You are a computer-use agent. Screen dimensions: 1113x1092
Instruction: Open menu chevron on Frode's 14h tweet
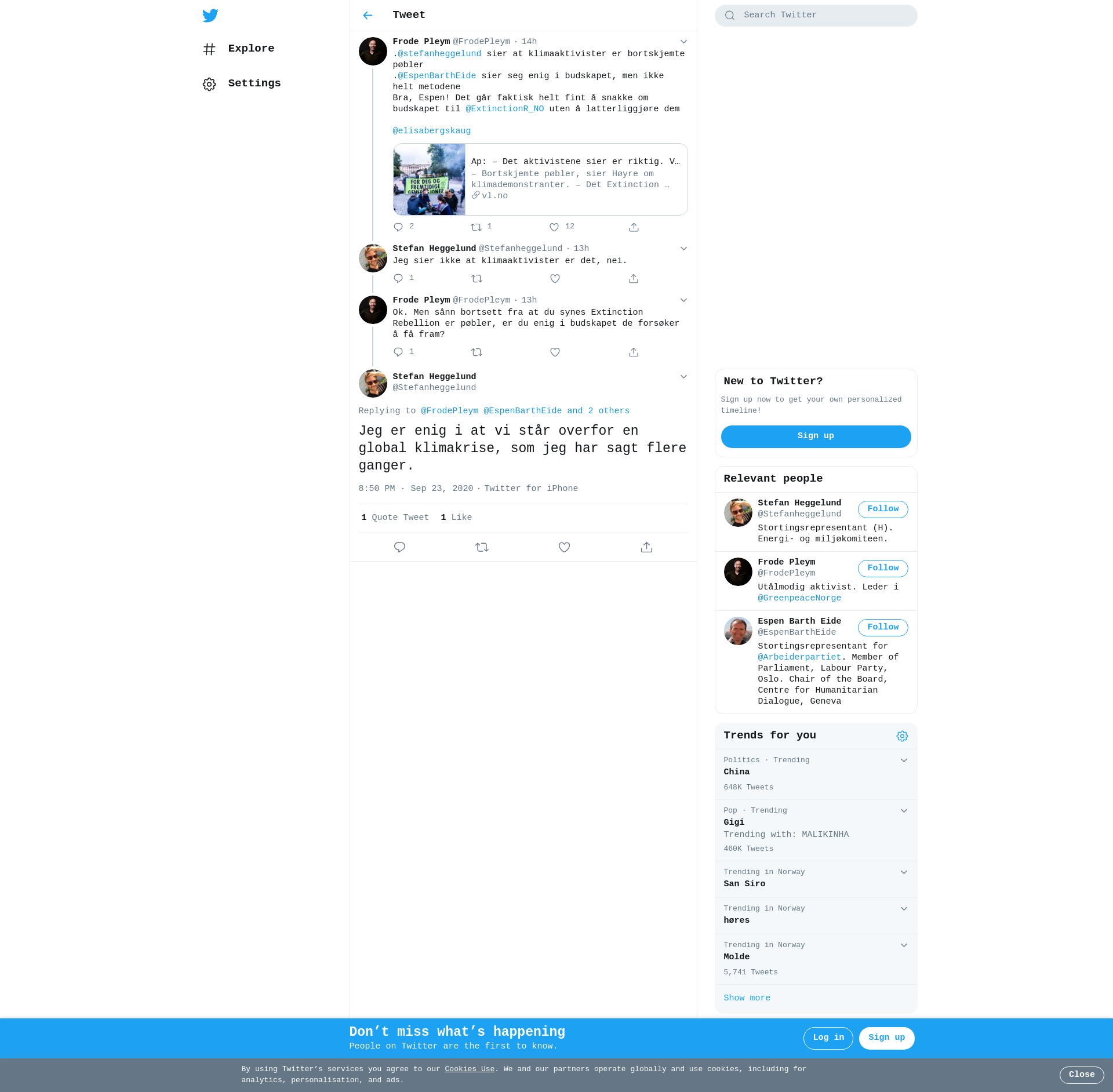pos(683,42)
